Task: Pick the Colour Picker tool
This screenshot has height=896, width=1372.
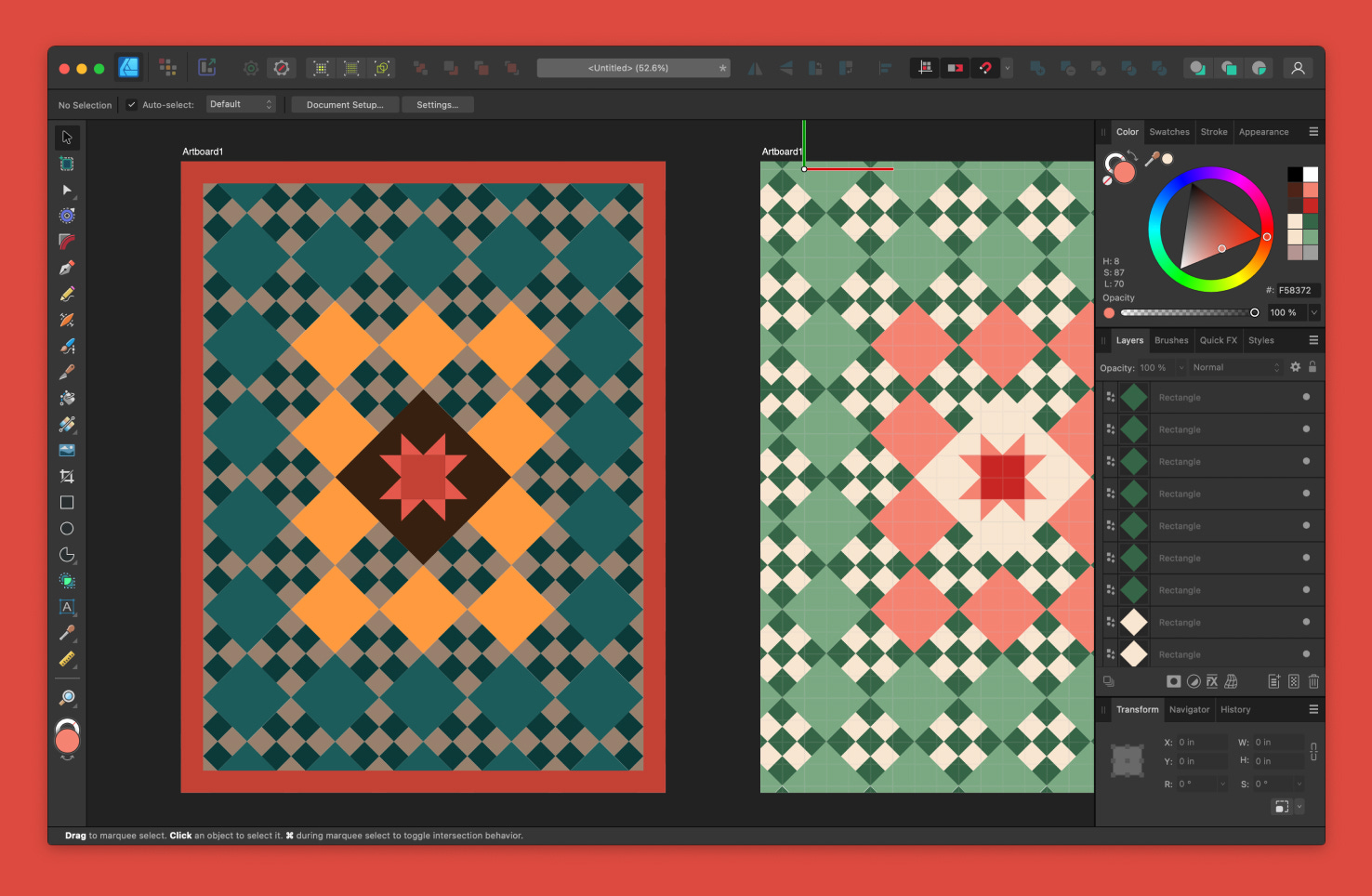Action: click(x=66, y=634)
